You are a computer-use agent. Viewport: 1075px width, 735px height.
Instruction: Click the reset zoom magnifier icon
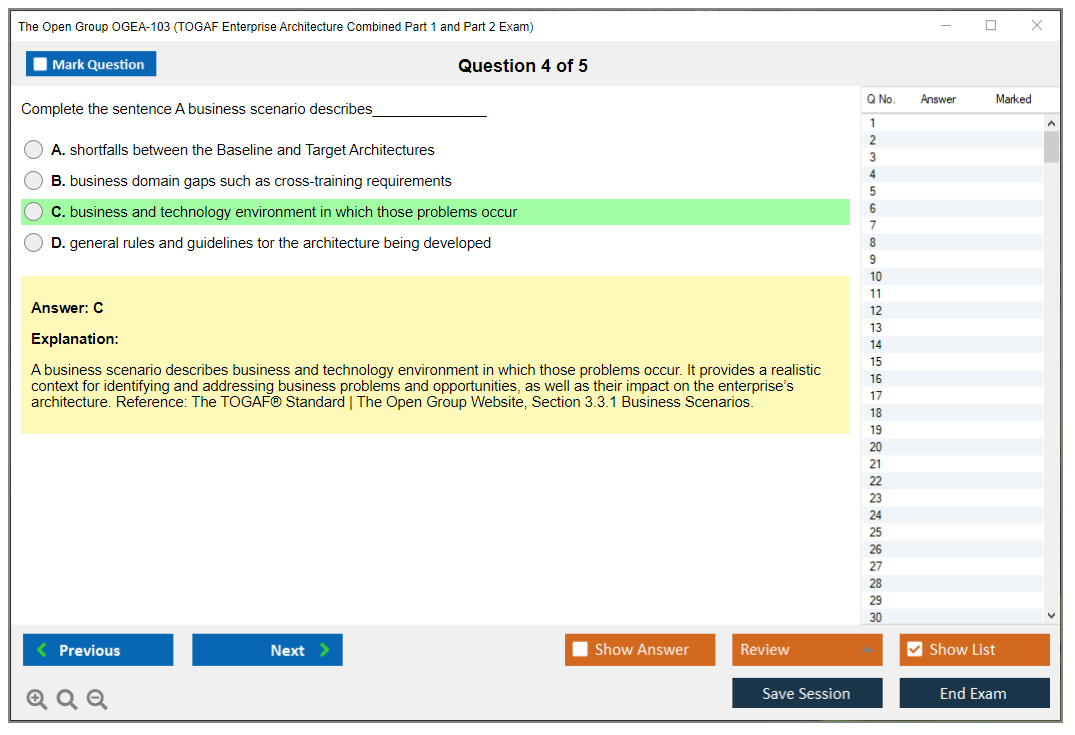pyautogui.click(x=67, y=700)
